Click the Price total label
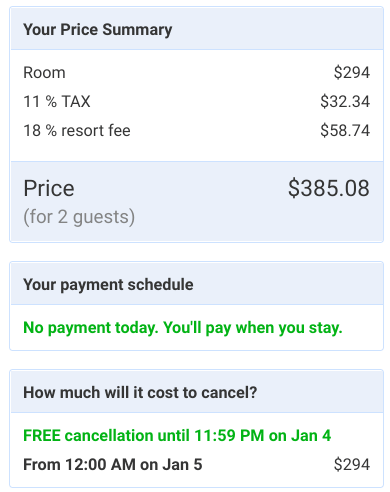 (x=49, y=188)
